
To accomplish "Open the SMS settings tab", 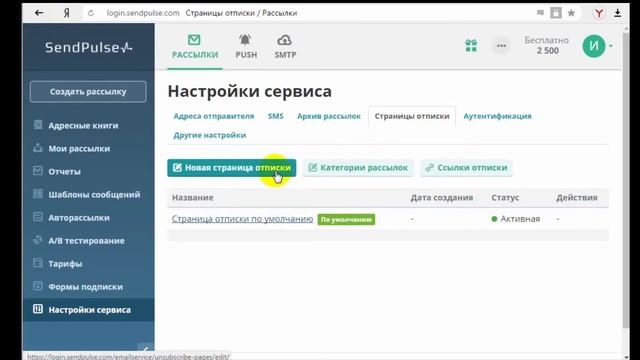I will tap(276, 116).
